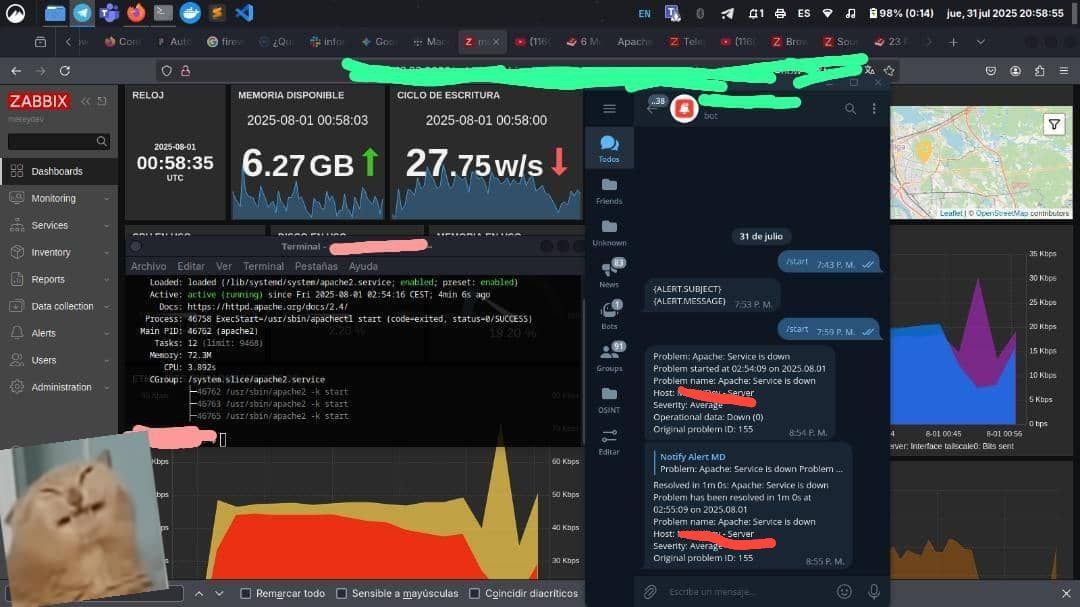This screenshot has width=1080, height=607.
Task: Click the 31 de julio date badge
Action: tap(760, 236)
